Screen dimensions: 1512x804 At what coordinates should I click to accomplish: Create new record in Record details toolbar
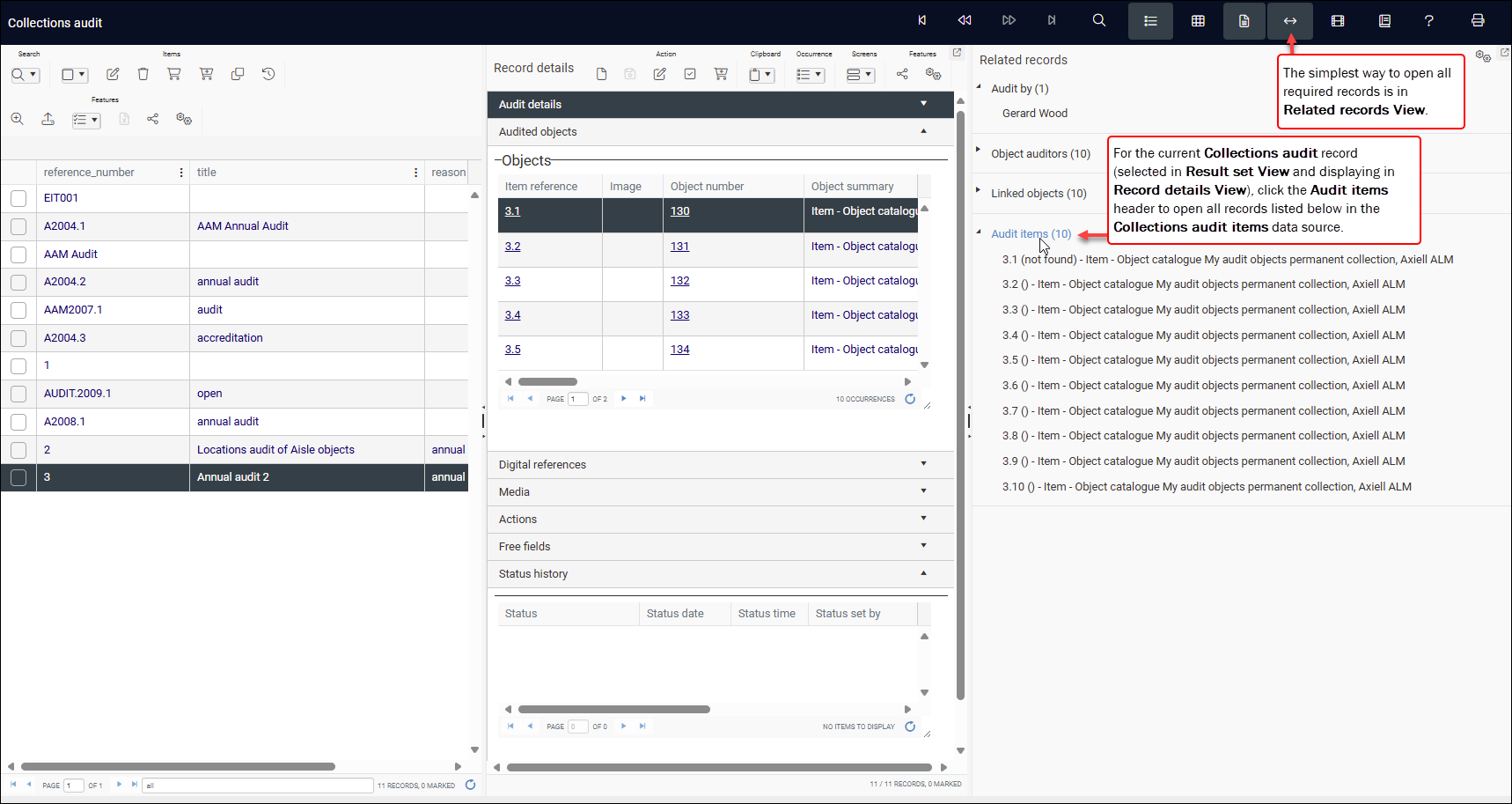pyautogui.click(x=601, y=74)
